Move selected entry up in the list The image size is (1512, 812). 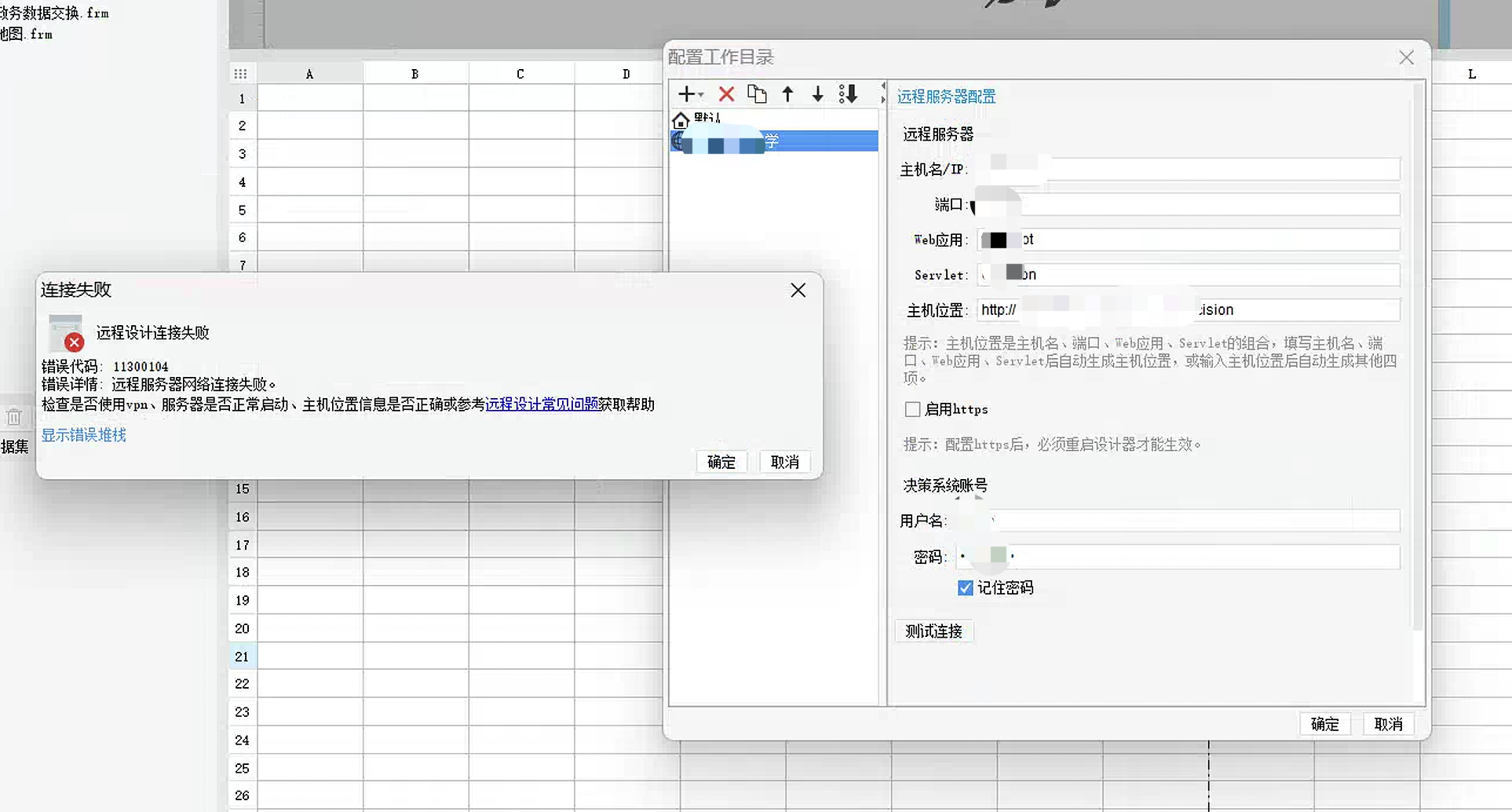(x=787, y=94)
